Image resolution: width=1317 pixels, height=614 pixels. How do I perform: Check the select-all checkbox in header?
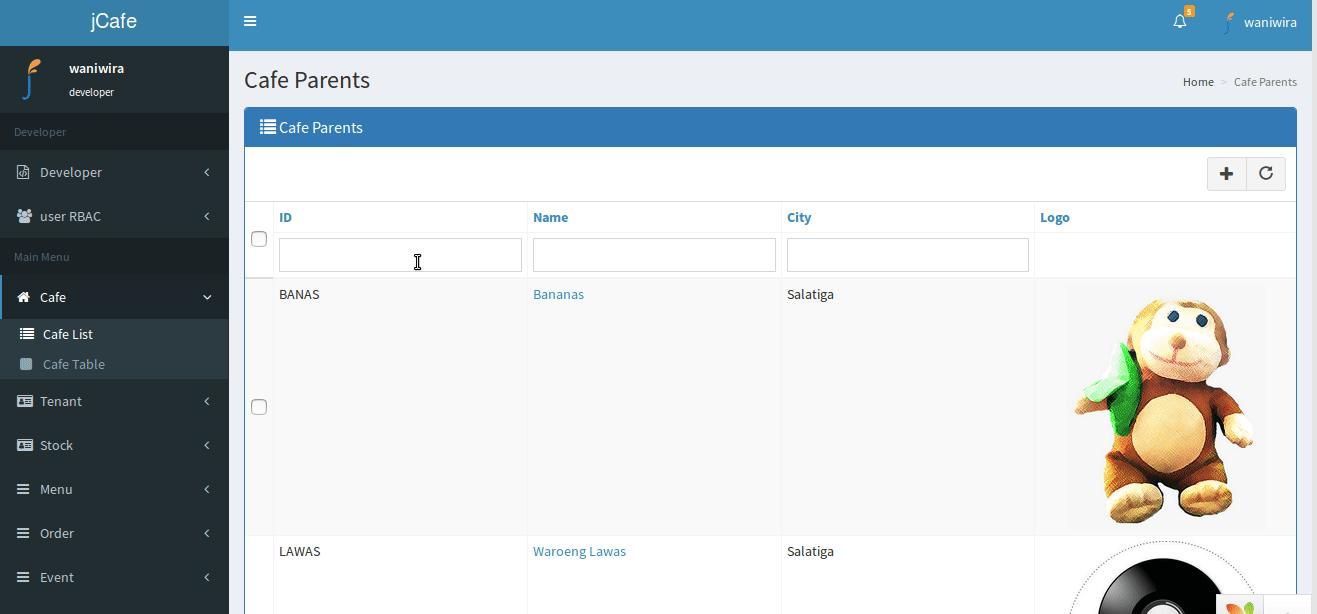click(259, 239)
